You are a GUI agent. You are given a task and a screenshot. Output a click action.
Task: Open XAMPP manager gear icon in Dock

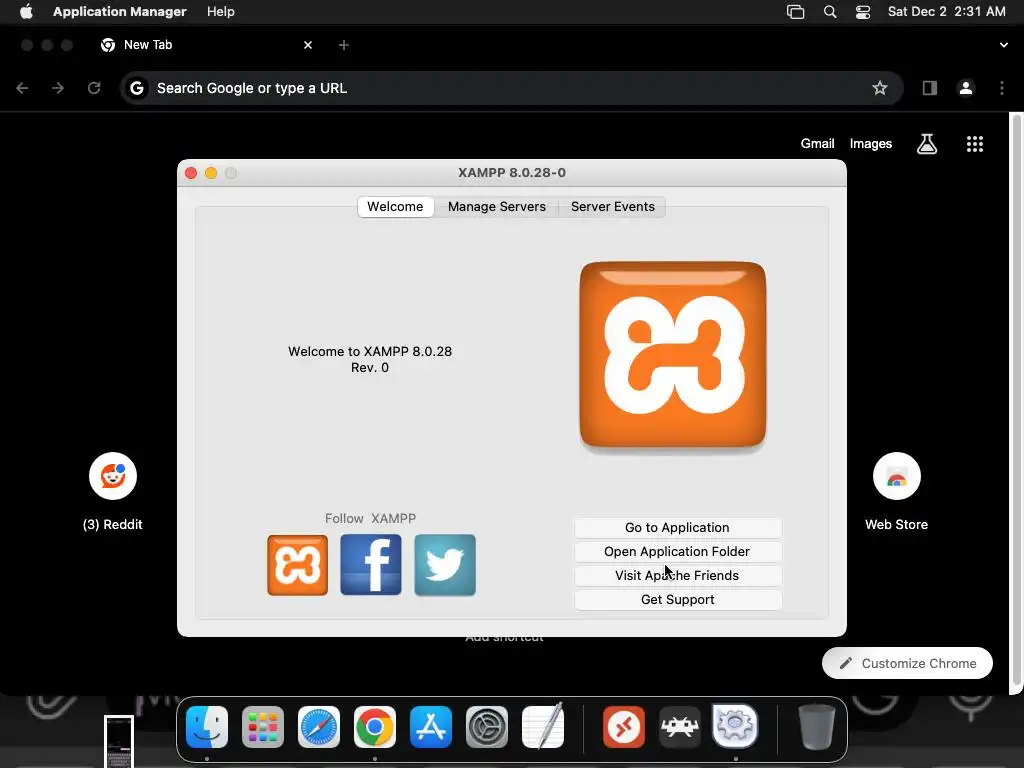point(735,726)
